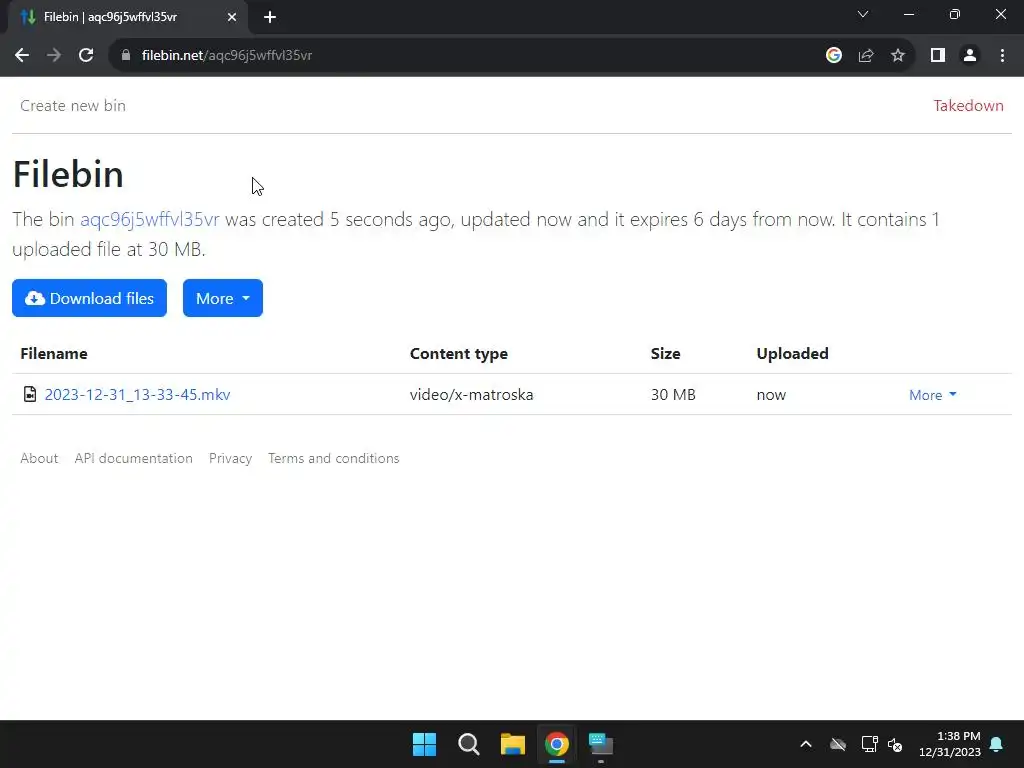Screen dimensions: 1024x768
Task: Open the clock and date flyout
Action: [x=950, y=744]
